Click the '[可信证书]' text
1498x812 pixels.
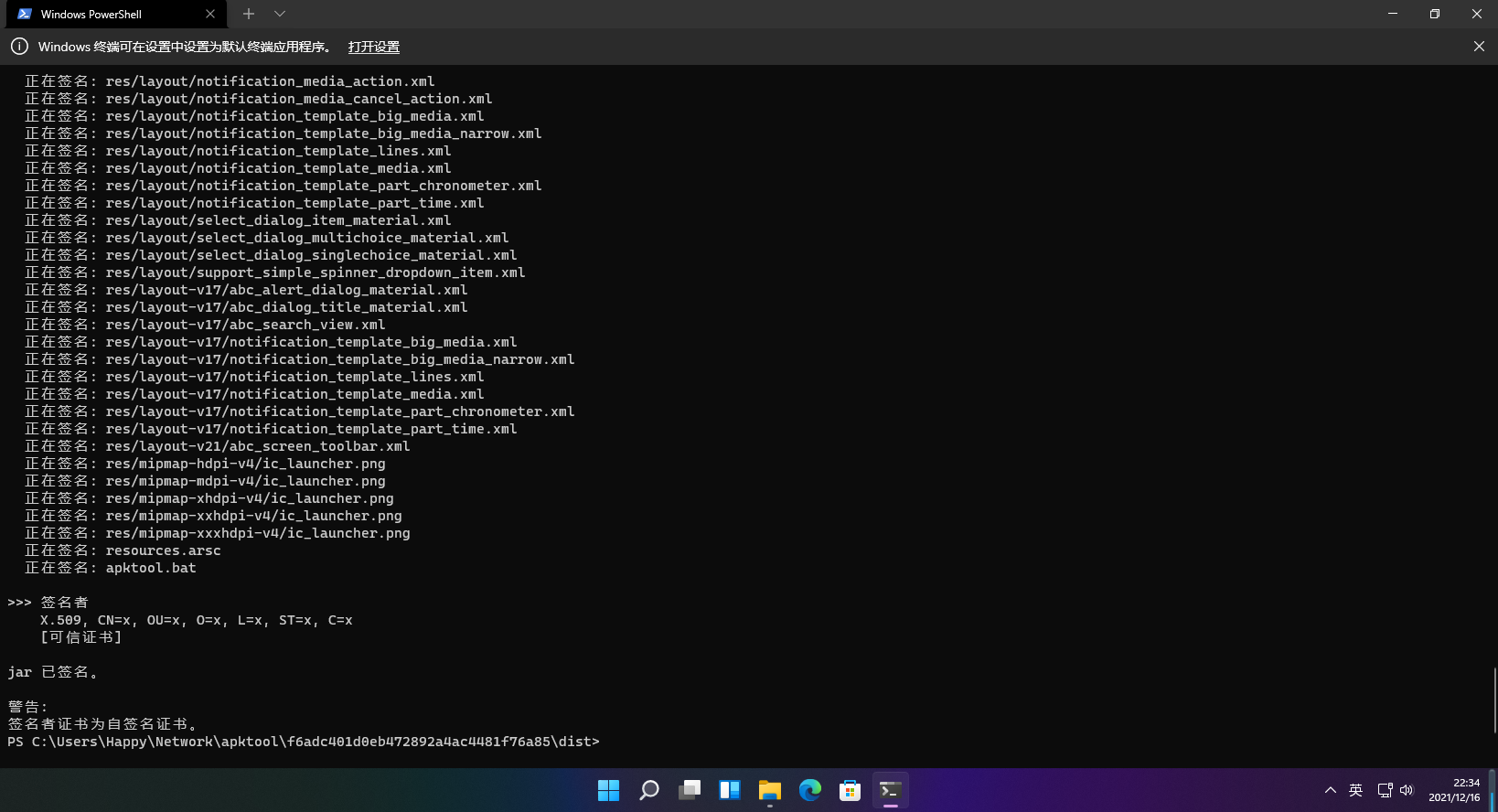point(80,637)
